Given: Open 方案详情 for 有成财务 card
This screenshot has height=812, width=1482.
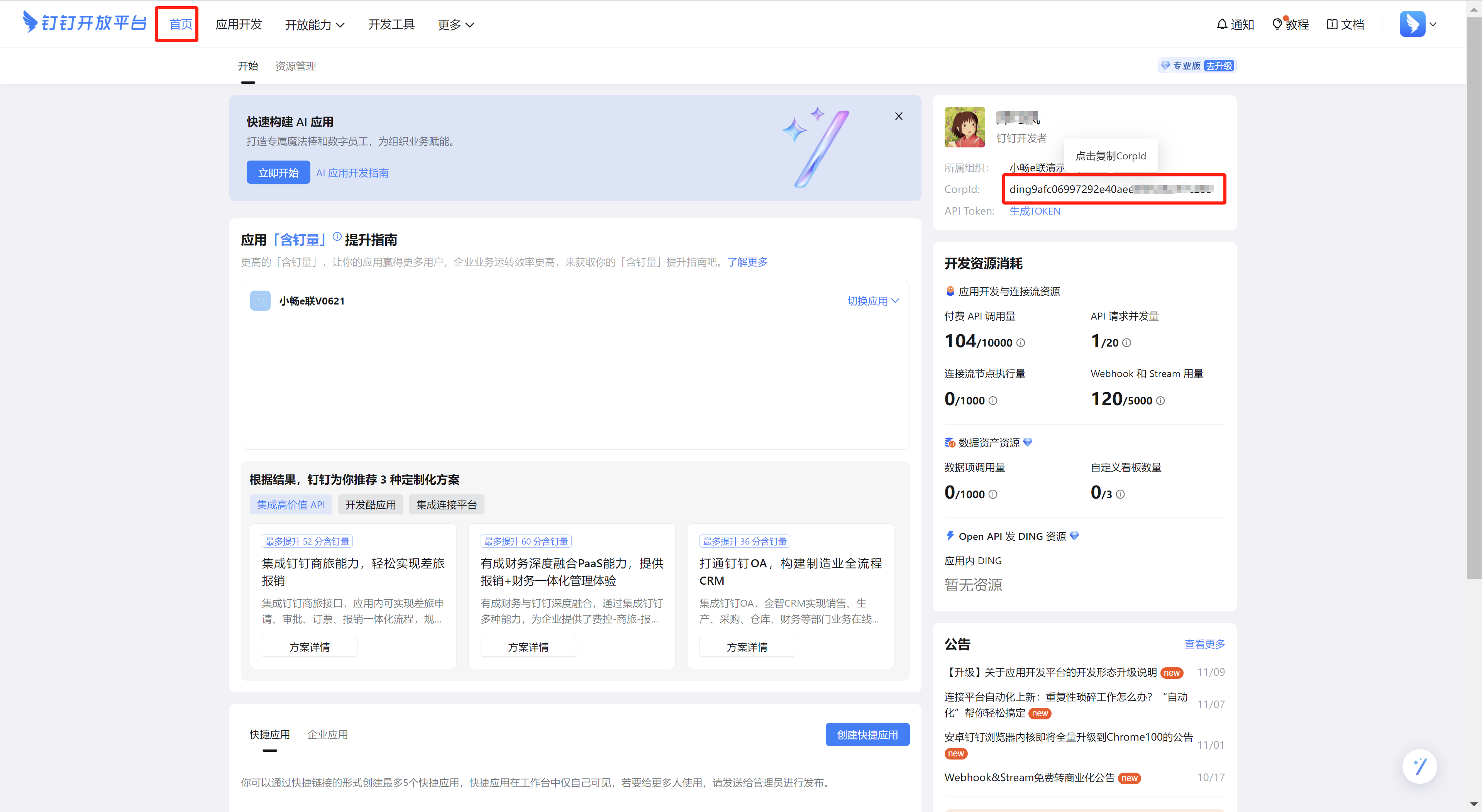Looking at the screenshot, I should [528, 647].
